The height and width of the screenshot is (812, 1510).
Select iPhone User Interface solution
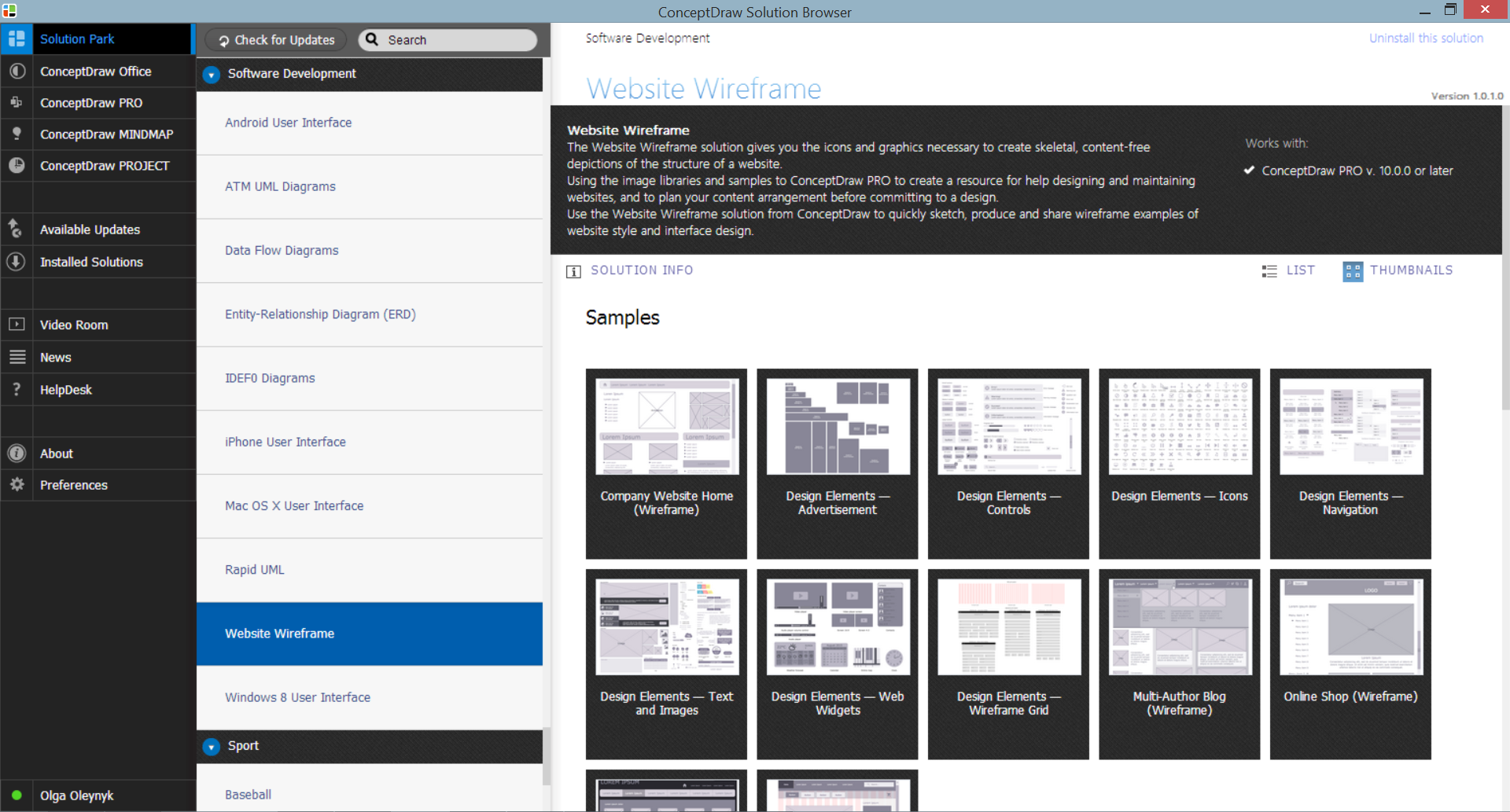(x=370, y=442)
